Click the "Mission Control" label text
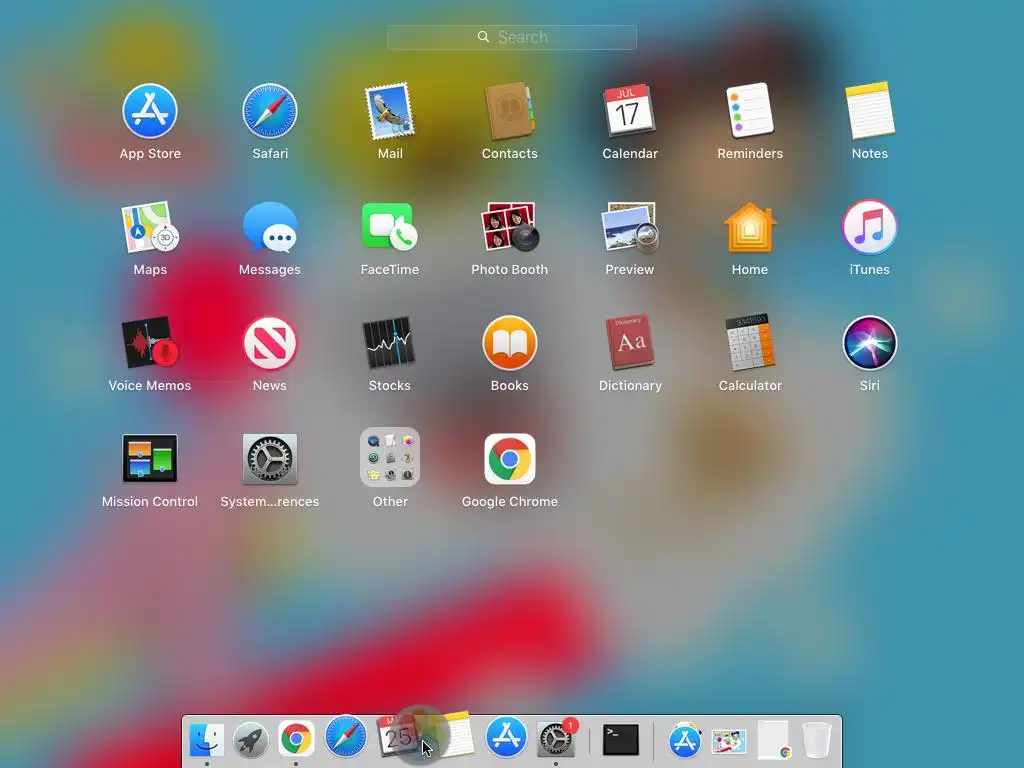 pyautogui.click(x=150, y=502)
